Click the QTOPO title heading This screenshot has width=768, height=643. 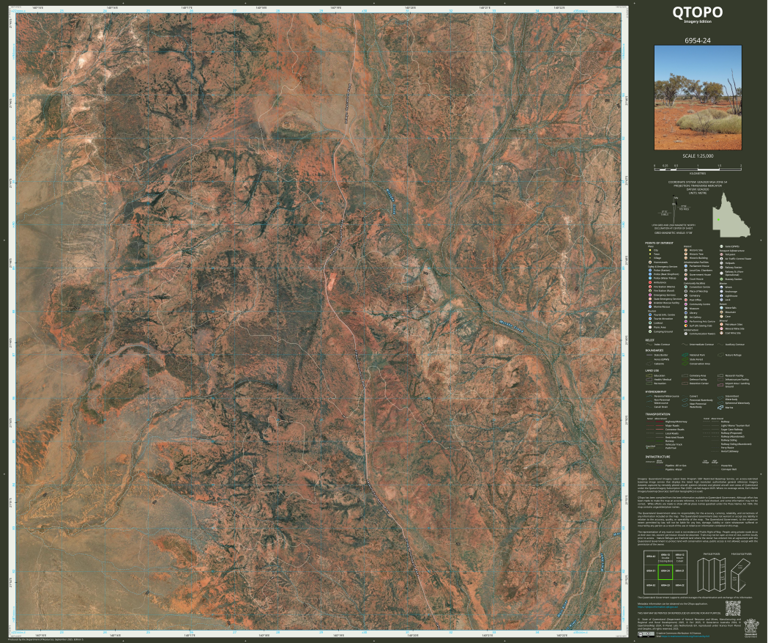coord(697,12)
